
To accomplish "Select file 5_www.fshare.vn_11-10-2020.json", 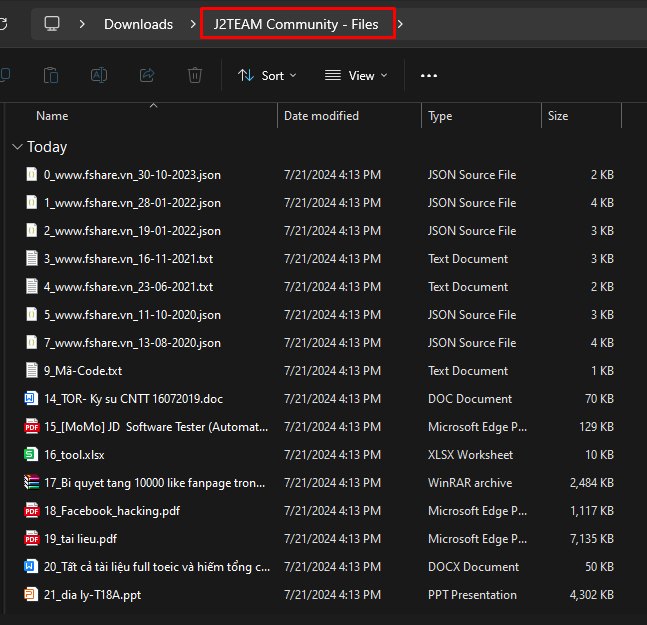I will point(132,315).
